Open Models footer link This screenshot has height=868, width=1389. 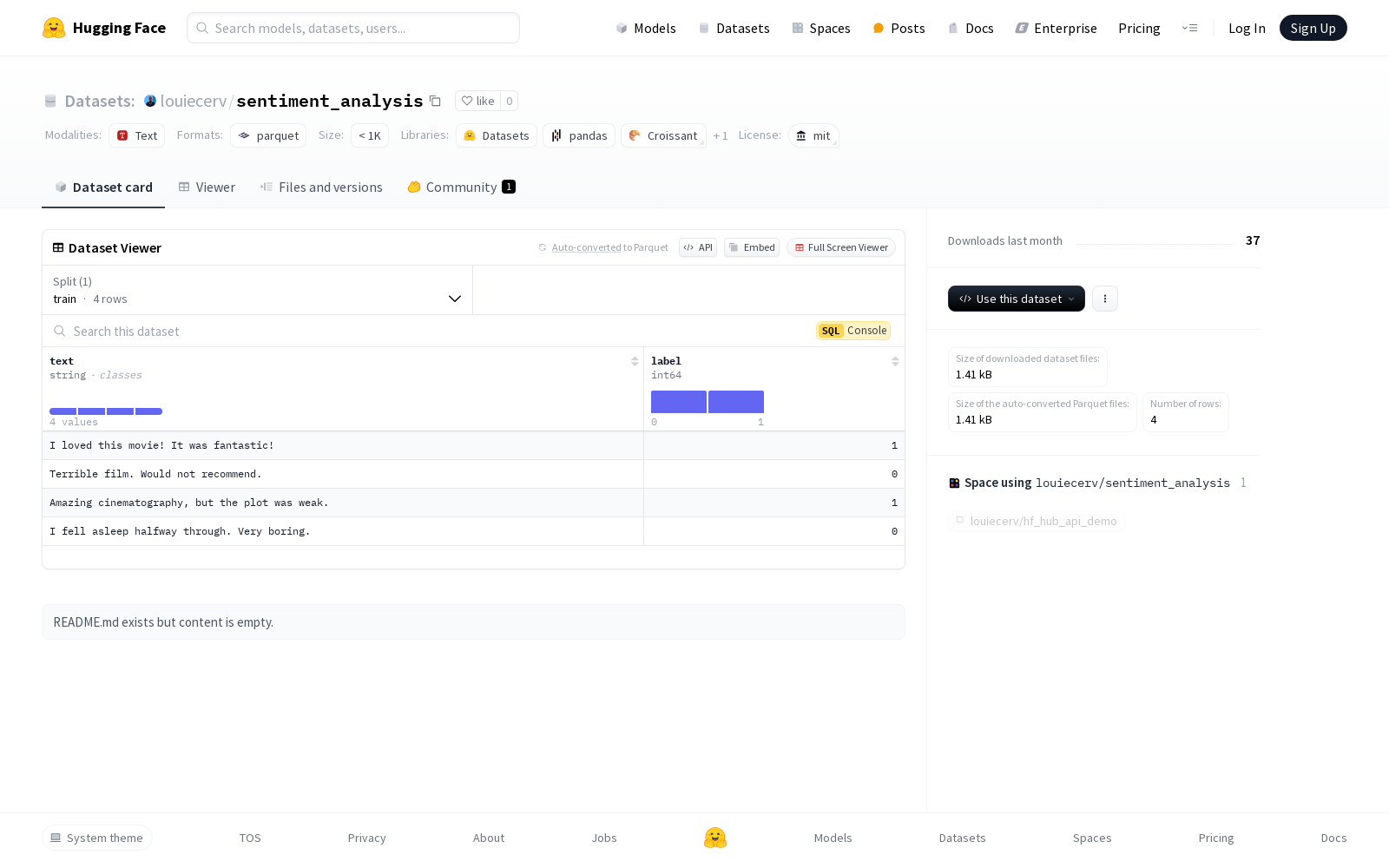click(833, 838)
